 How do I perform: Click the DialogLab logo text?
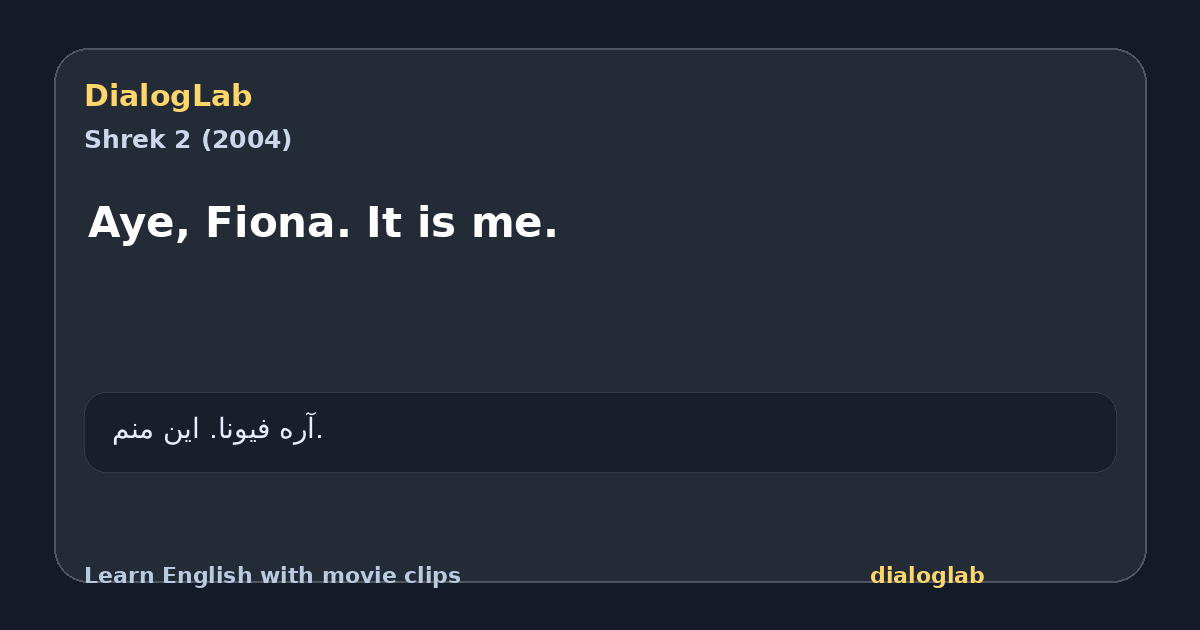pyautogui.click(x=168, y=97)
